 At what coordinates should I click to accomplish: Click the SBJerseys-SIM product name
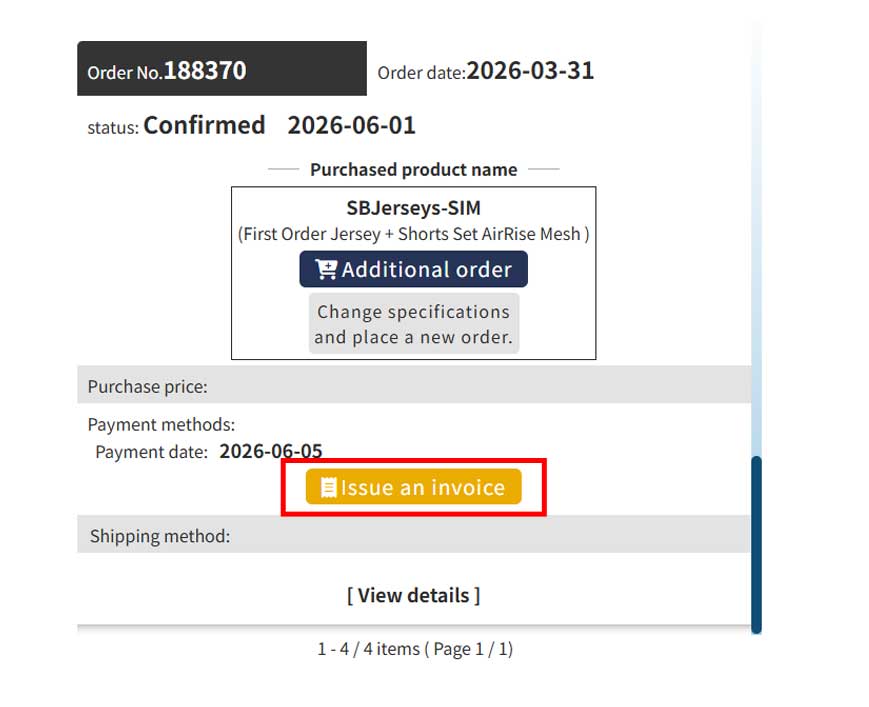413,208
